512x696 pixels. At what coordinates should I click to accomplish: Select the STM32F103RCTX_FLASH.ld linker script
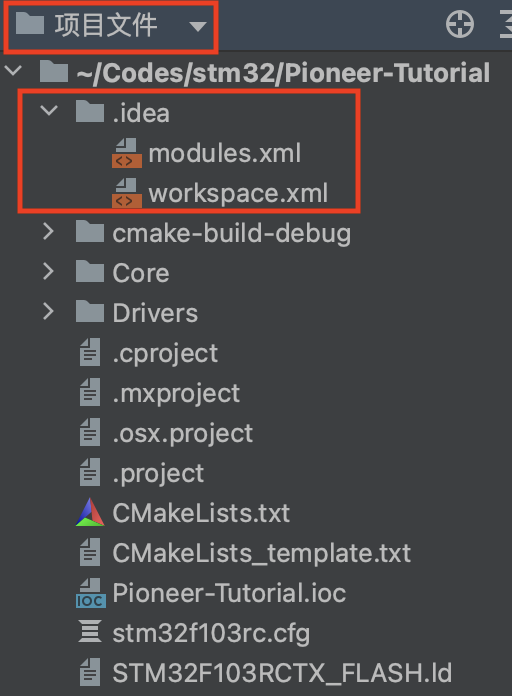point(282,673)
